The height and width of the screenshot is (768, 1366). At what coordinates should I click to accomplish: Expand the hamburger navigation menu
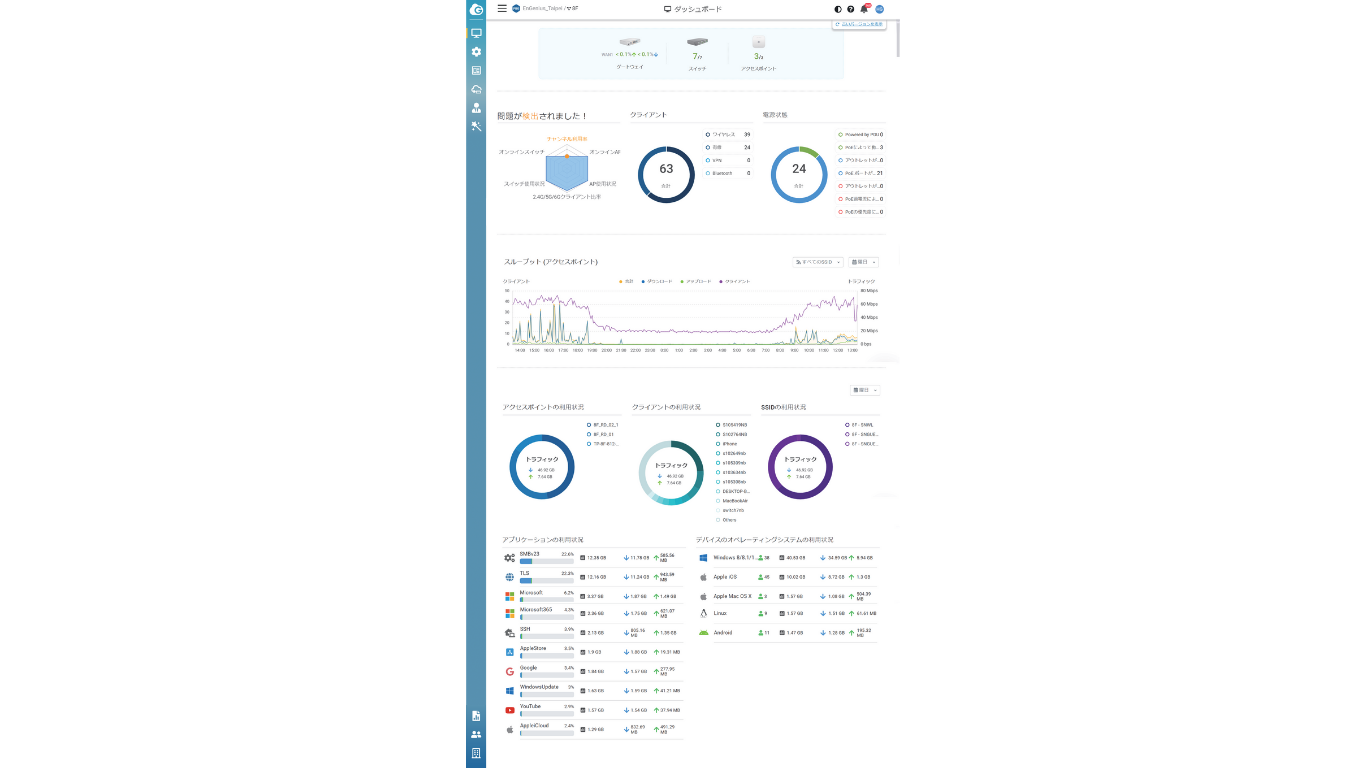[501, 9]
